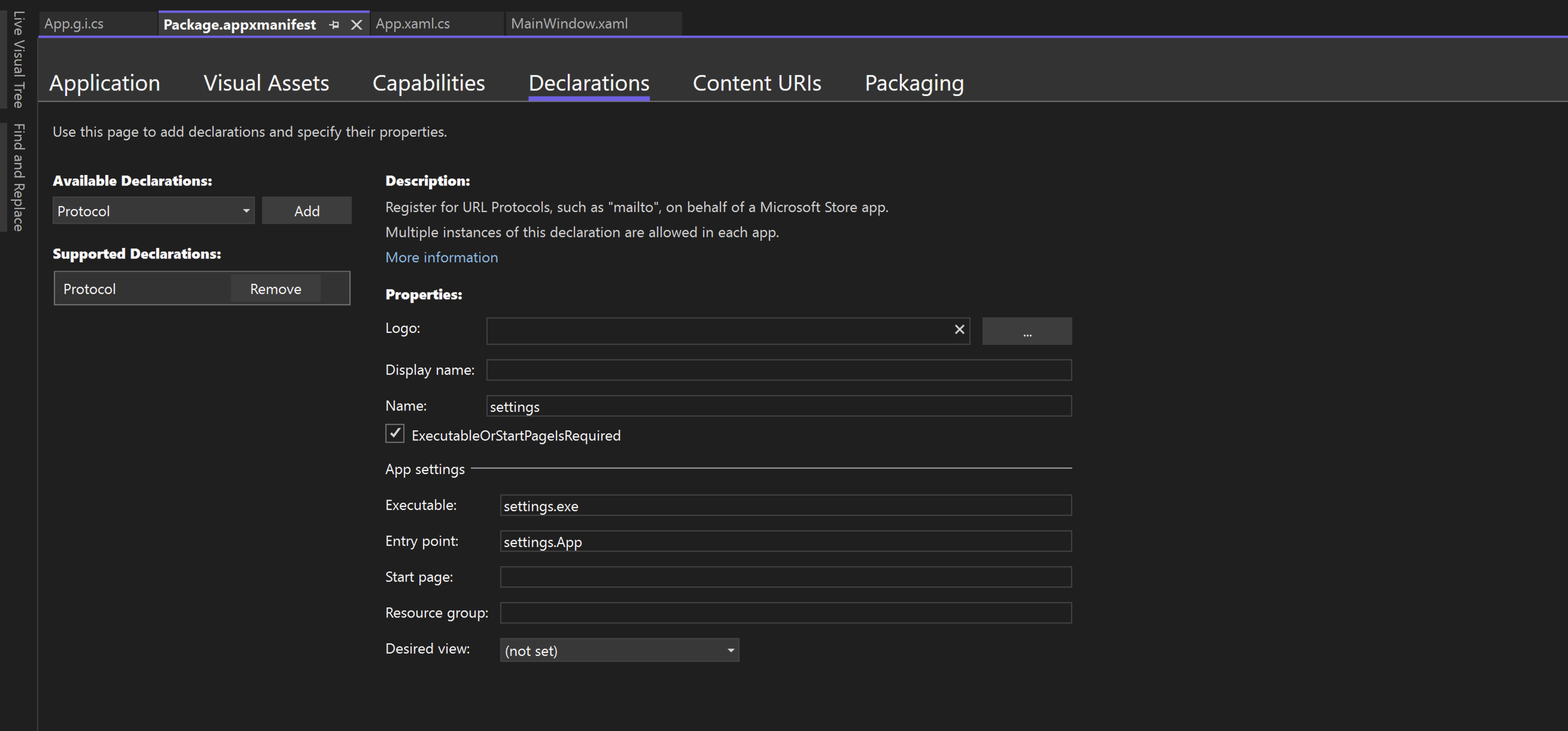Pin the Package.appxmanifest tab
1568x731 pixels.
(333, 24)
